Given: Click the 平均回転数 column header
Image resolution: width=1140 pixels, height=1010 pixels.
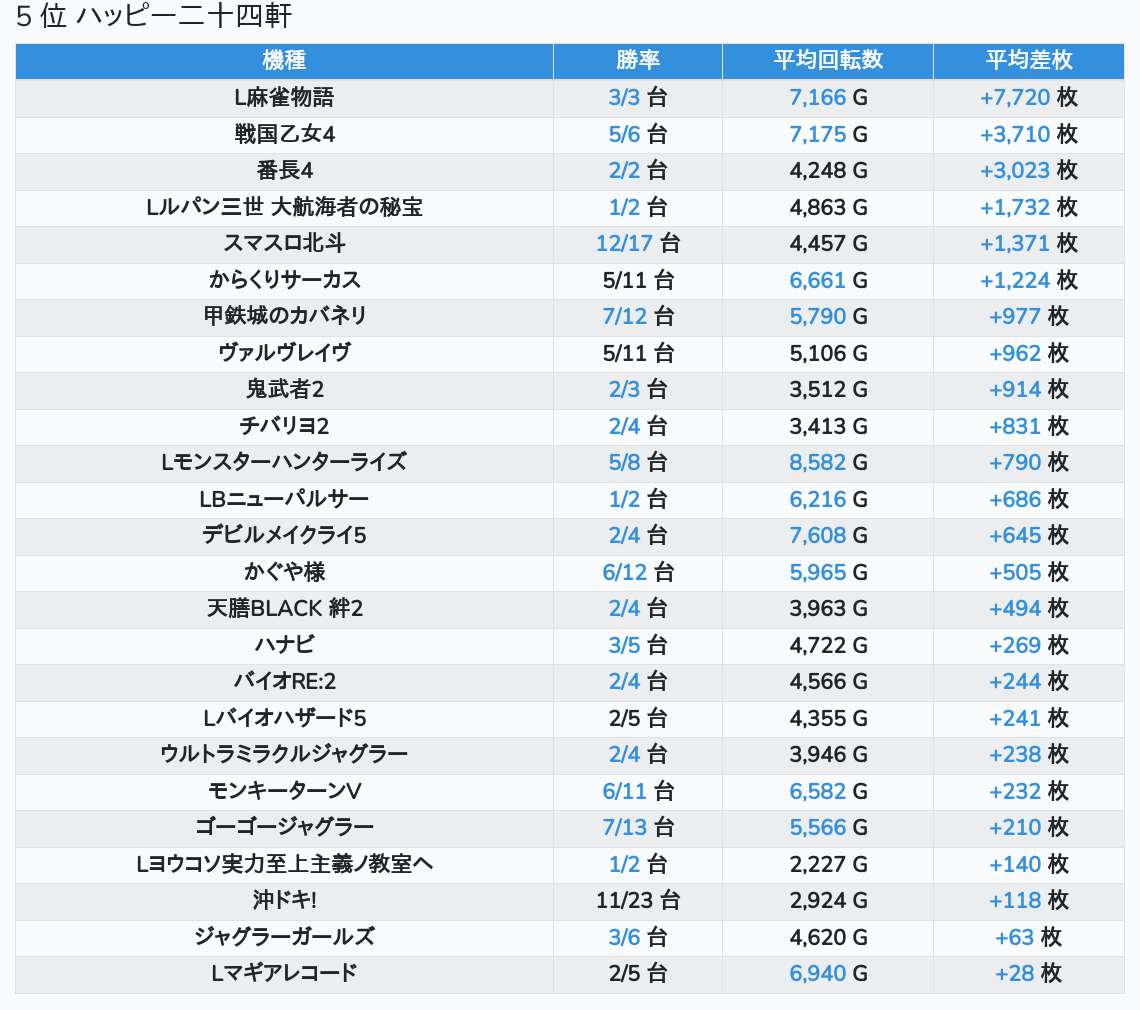Looking at the screenshot, I should 827,60.
